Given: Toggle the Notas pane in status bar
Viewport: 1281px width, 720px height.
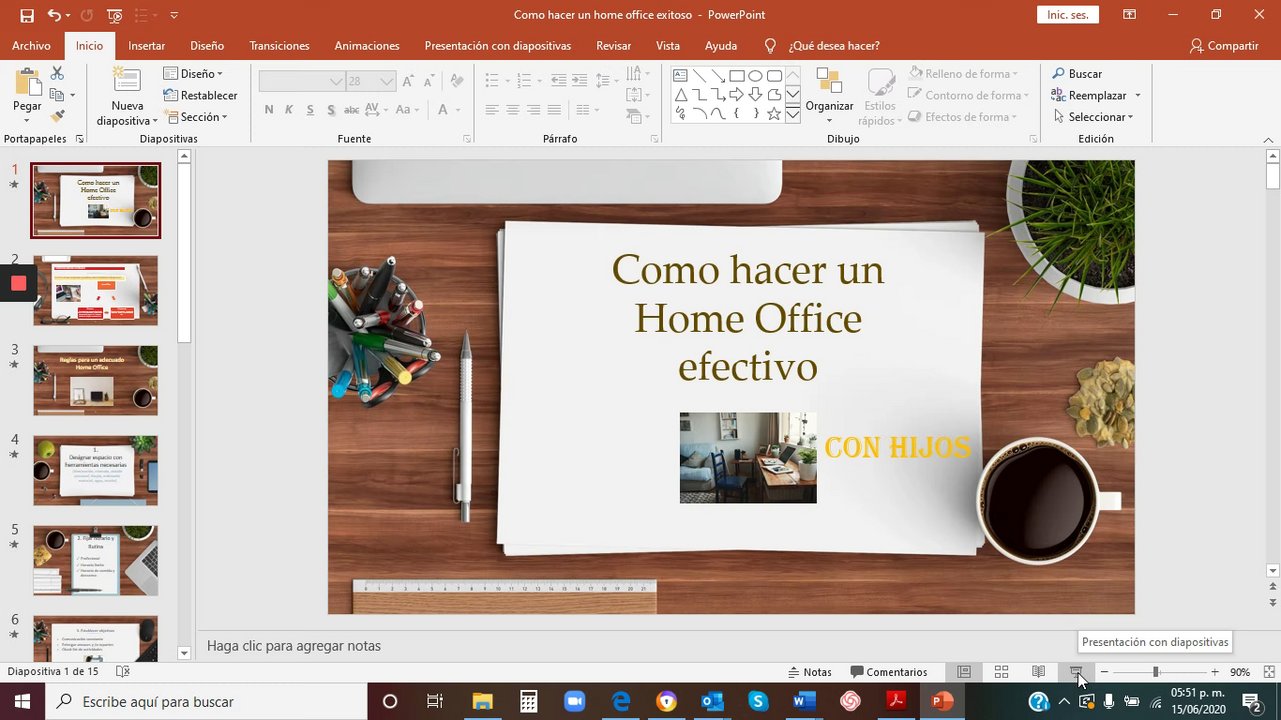Looking at the screenshot, I should tap(809, 672).
